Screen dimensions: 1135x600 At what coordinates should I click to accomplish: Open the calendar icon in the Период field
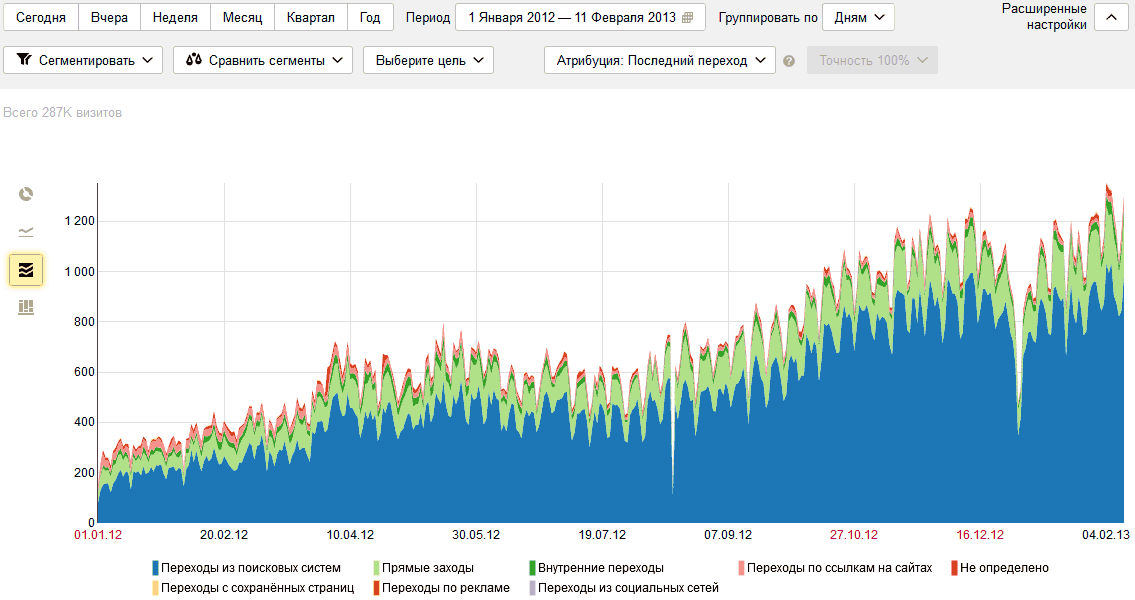pos(688,16)
